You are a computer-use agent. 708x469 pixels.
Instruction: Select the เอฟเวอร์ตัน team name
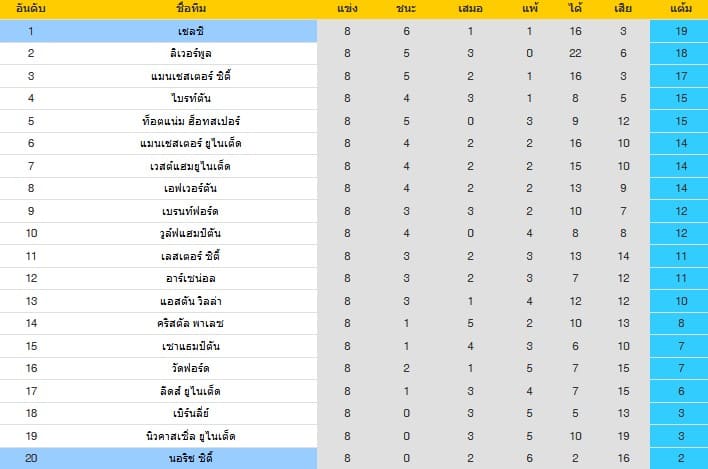tap(190, 188)
